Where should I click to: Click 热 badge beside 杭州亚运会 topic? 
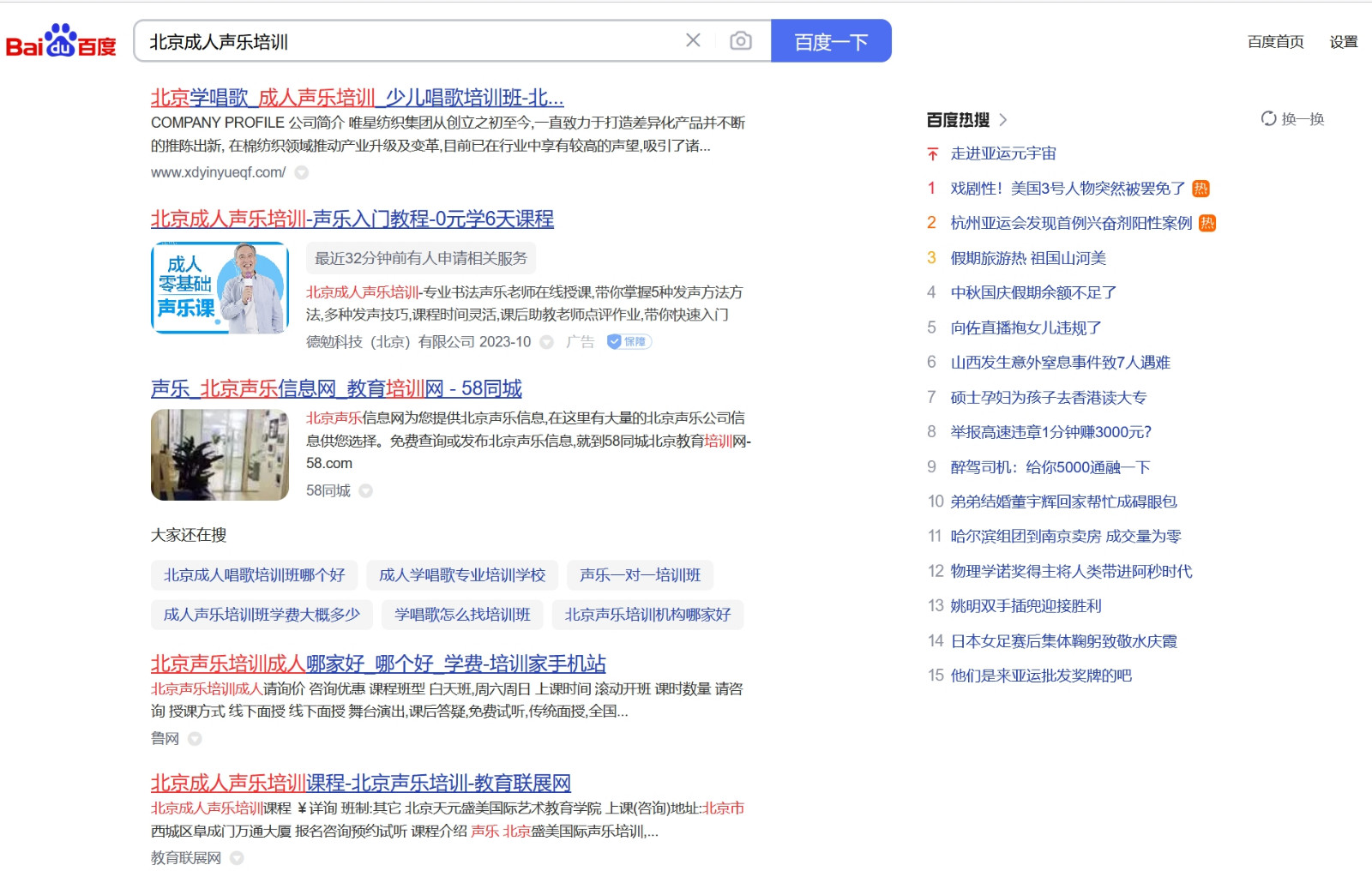coord(1207,223)
